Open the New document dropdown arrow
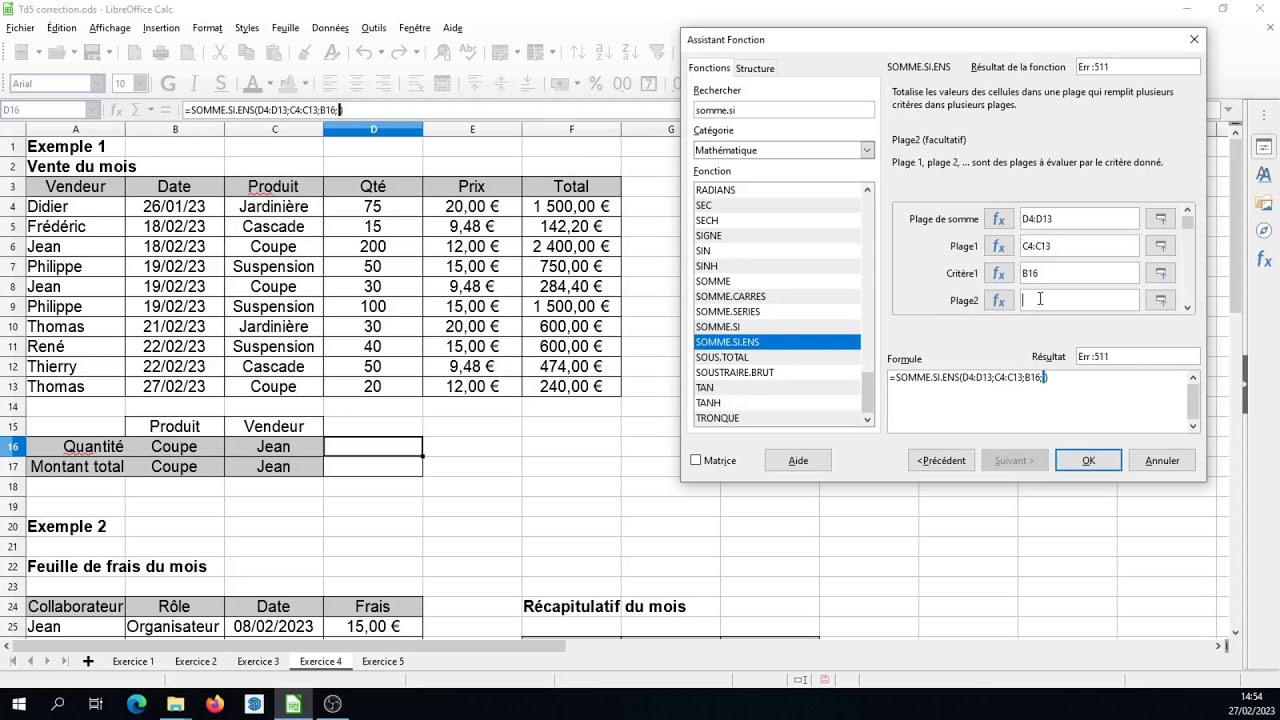1280x720 pixels. tap(38, 52)
